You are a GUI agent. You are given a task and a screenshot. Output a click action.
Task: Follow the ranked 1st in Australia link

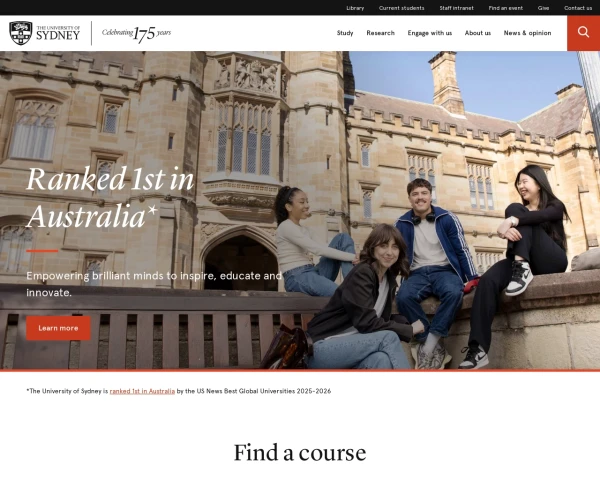[142, 391]
